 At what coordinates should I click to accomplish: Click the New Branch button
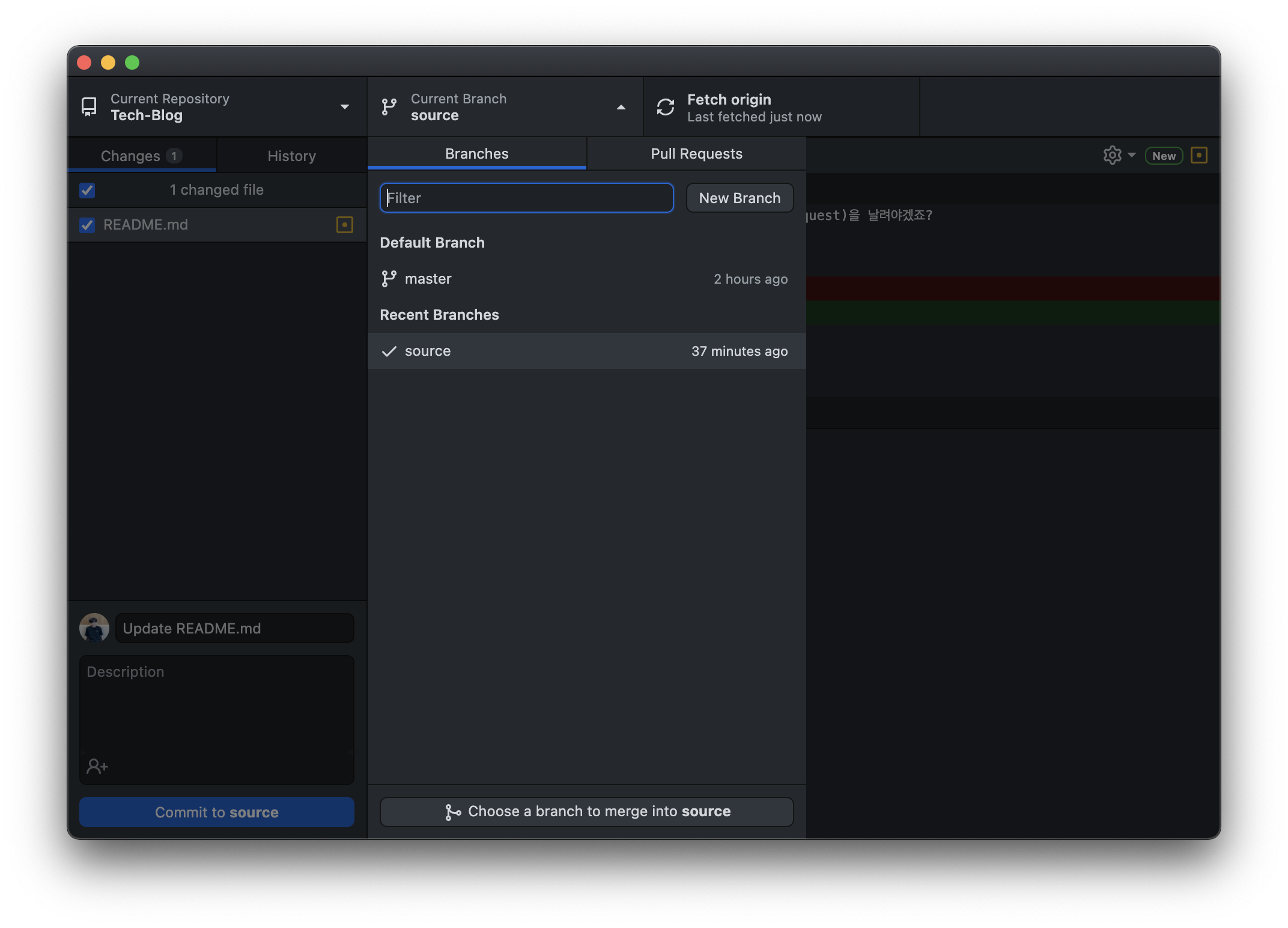click(x=740, y=198)
